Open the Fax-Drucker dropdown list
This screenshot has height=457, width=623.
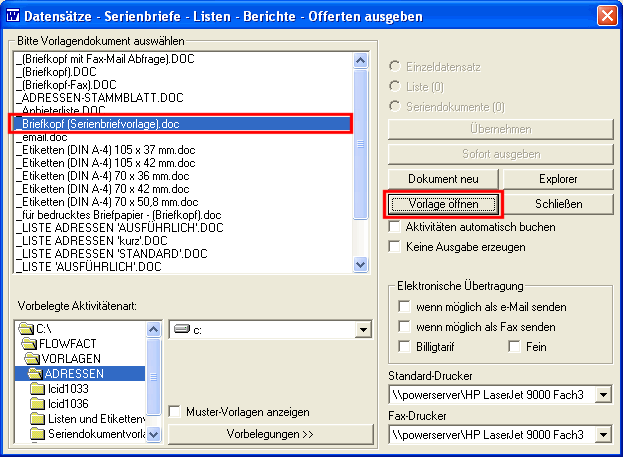(x=604, y=434)
